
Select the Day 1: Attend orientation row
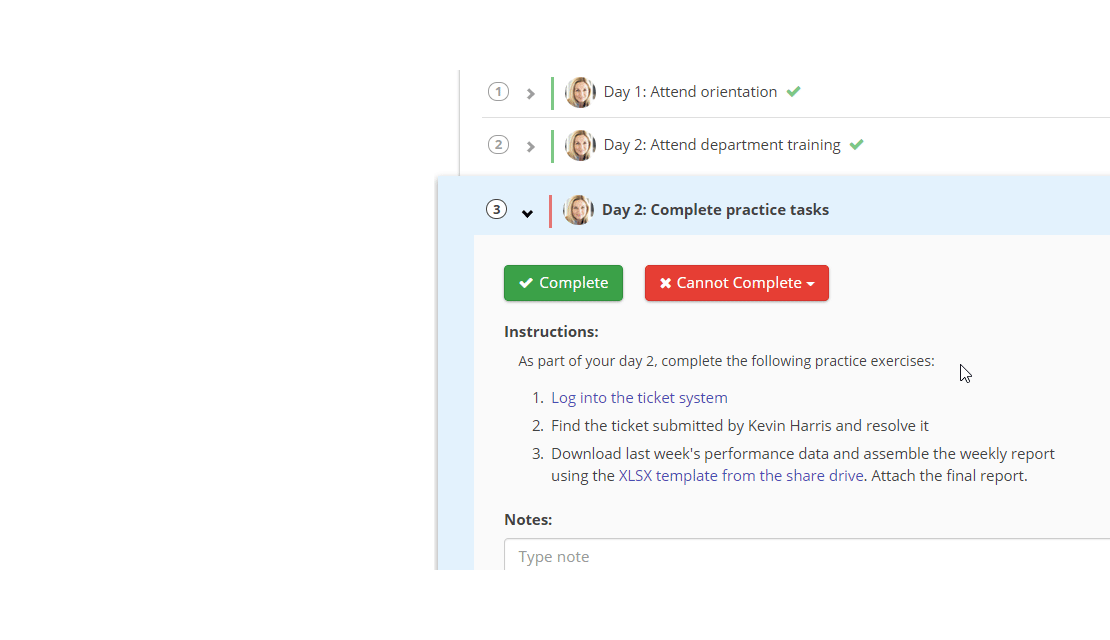[690, 91]
